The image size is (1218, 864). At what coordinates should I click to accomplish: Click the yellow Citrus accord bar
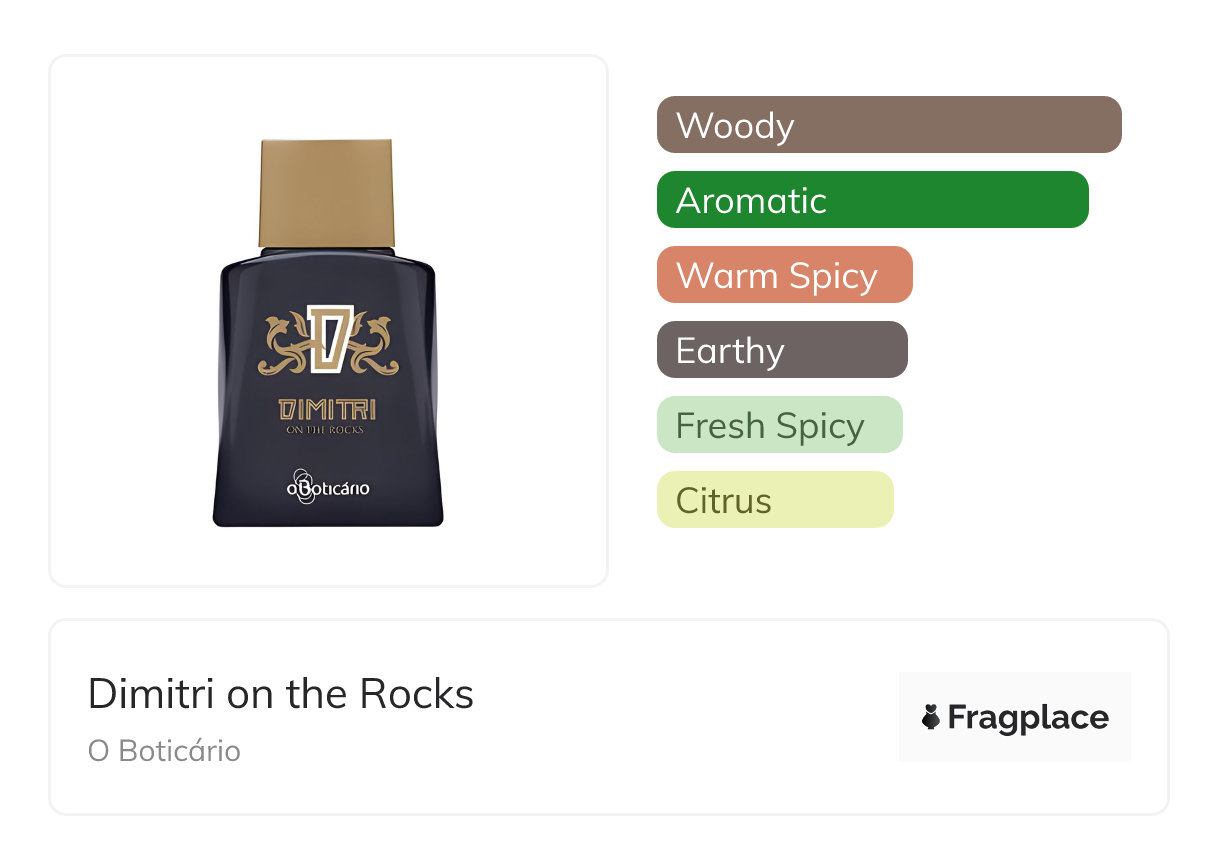[x=774, y=500]
